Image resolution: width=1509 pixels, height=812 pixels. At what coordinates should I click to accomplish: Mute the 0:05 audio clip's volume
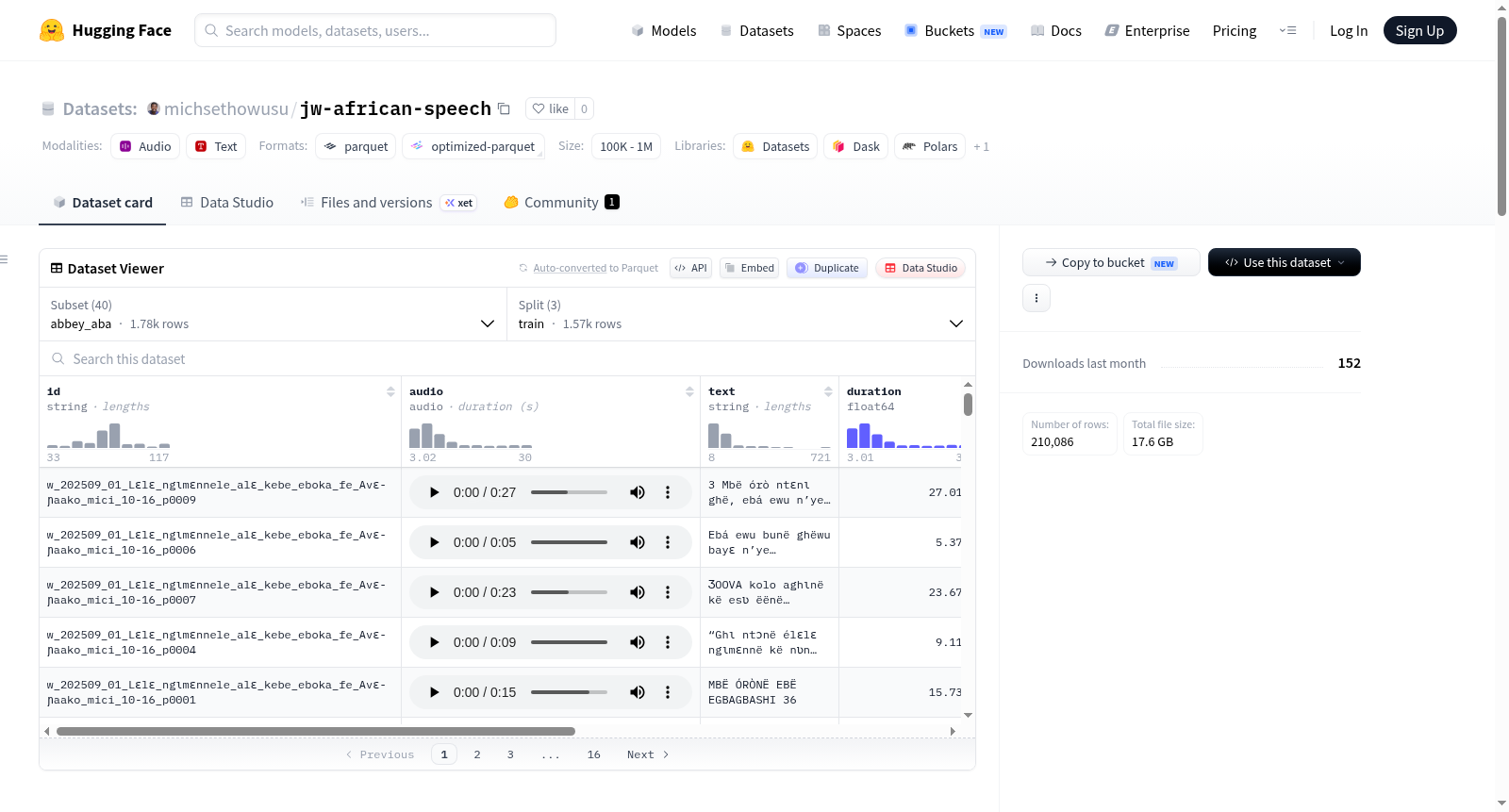(x=638, y=542)
